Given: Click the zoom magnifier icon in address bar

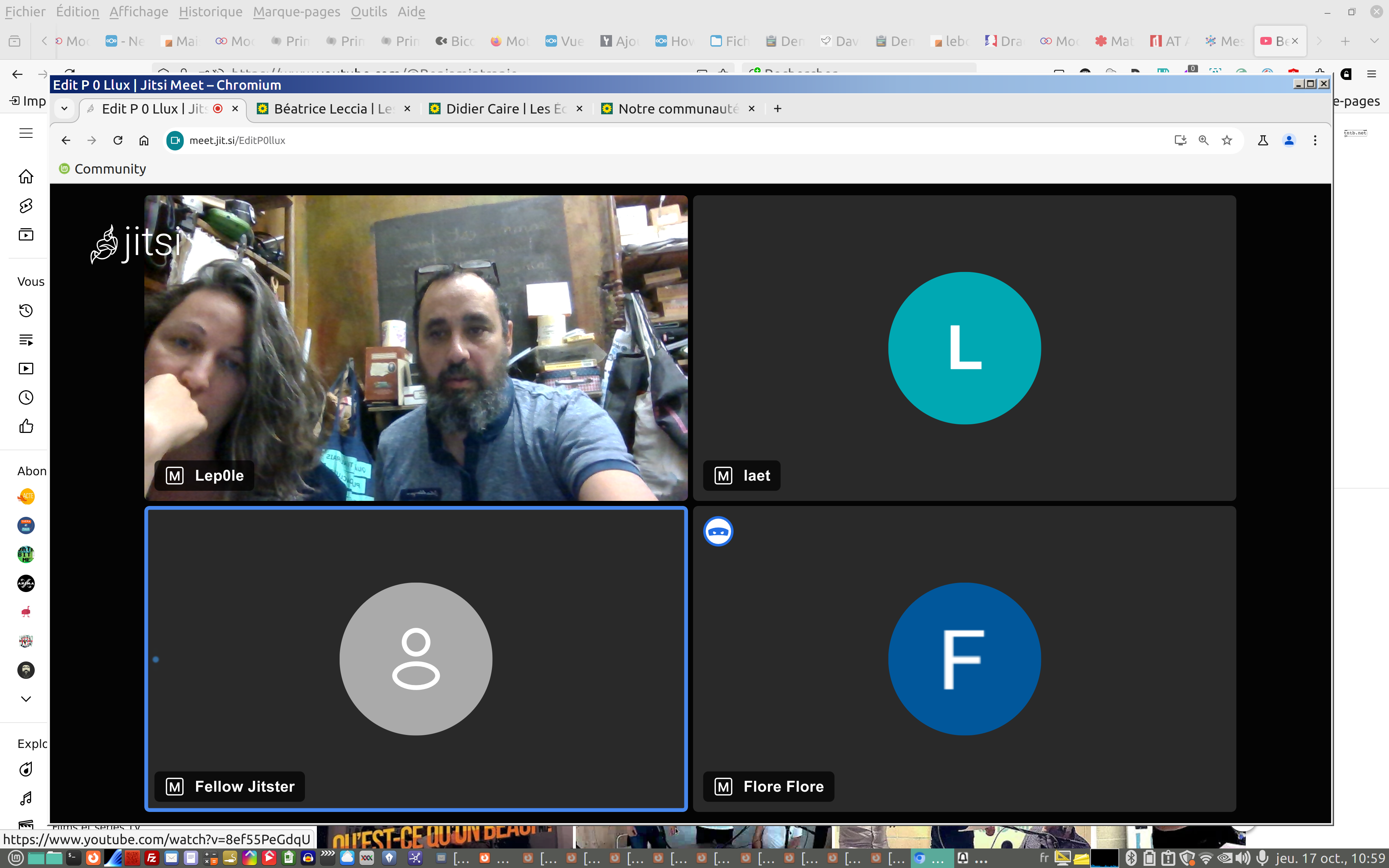Looking at the screenshot, I should tap(1203, 141).
